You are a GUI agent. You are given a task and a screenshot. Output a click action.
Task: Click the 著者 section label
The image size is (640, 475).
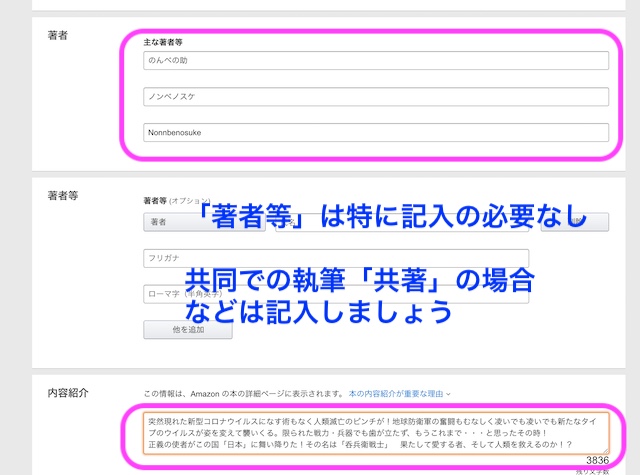pyautogui.click(x=57, y=36)
